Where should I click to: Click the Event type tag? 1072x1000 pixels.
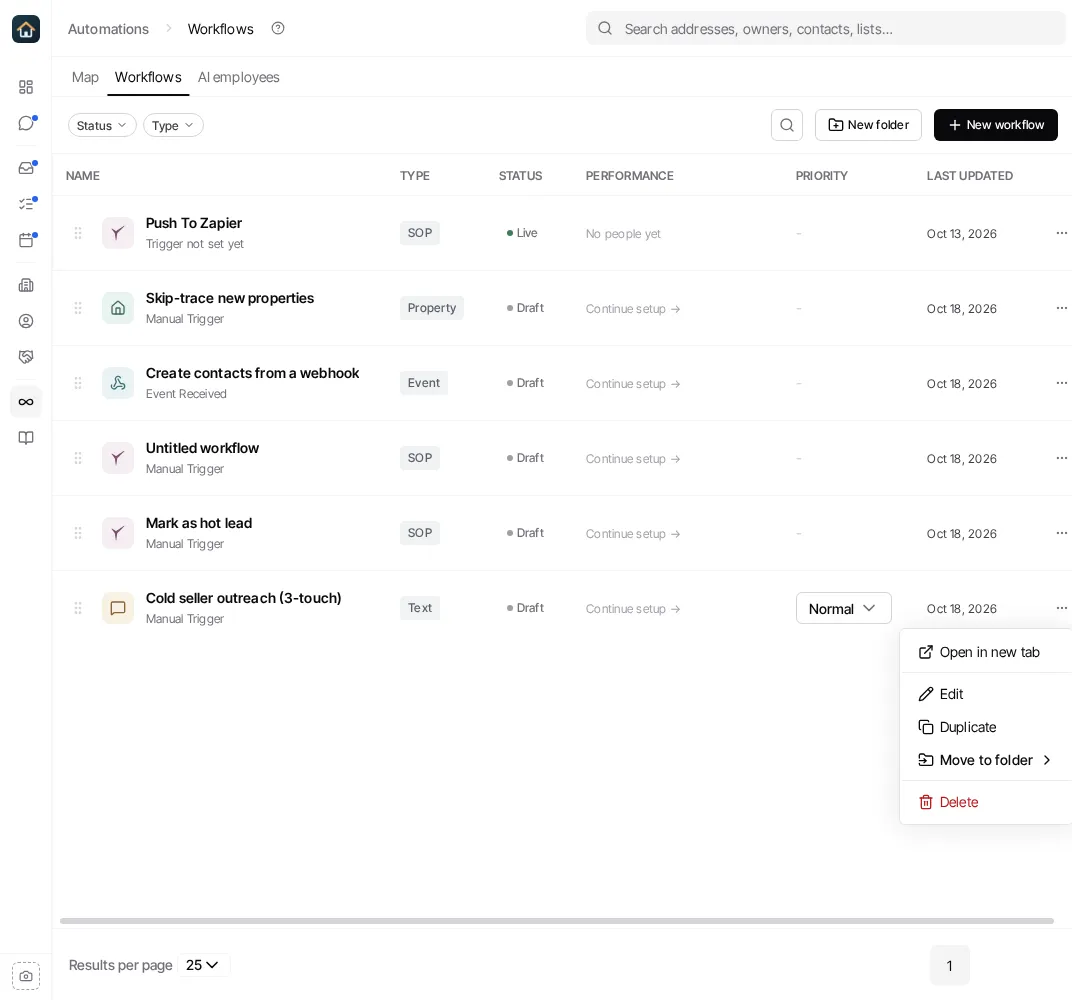pyautogui.click(x=423, y=383)
